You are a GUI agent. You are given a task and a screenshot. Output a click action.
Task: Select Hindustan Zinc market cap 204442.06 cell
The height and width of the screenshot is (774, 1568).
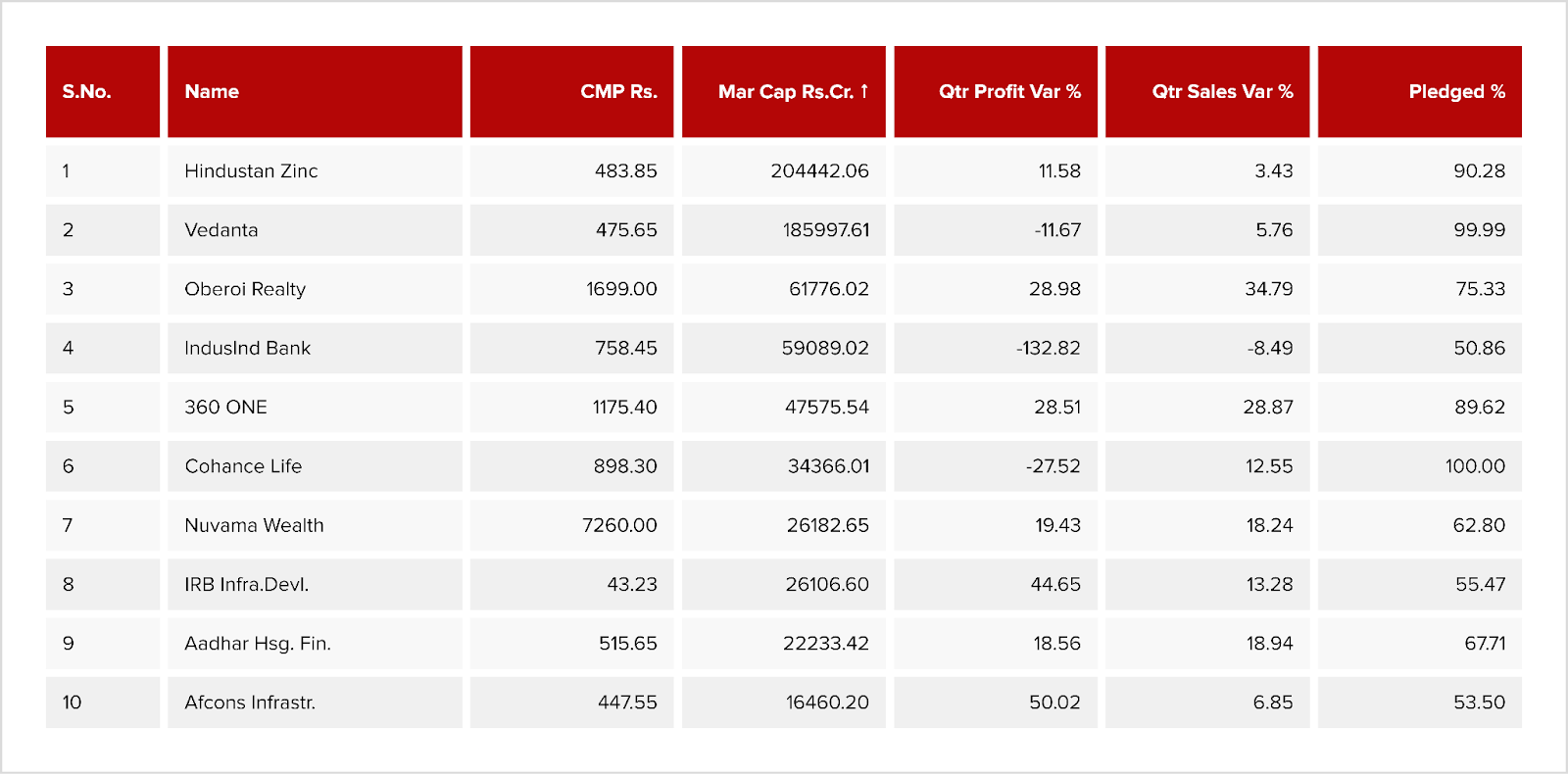coord(819,170)
